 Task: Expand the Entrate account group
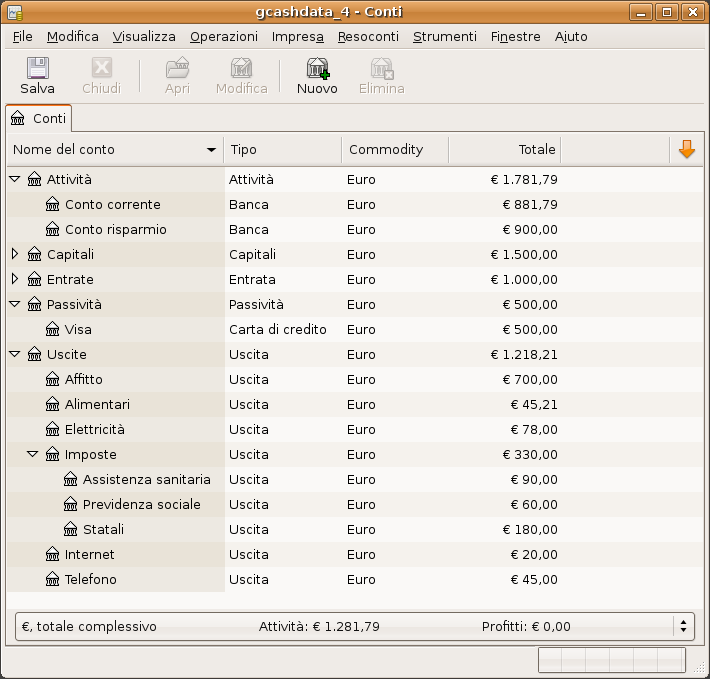click(15, 279)
